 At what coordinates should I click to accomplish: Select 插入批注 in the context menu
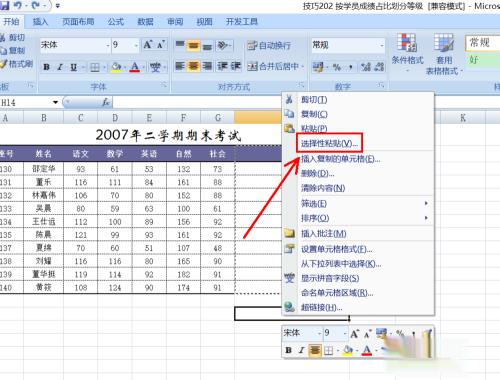(x=324, y=234)
